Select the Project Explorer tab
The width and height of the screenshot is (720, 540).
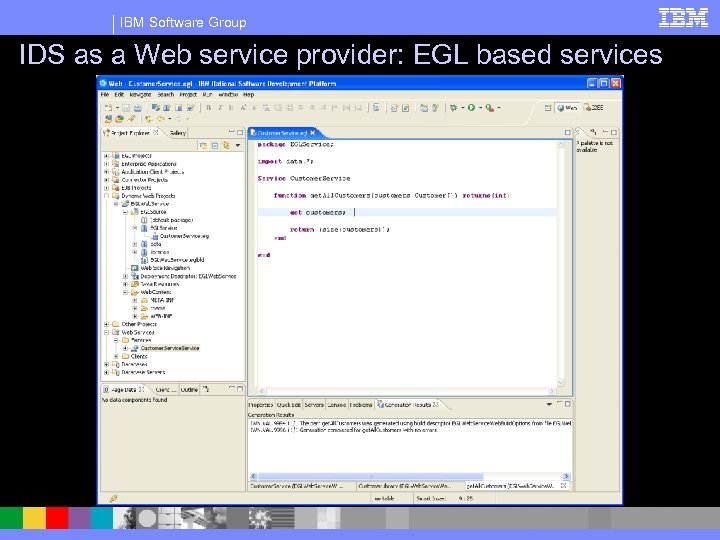point(130,133)
